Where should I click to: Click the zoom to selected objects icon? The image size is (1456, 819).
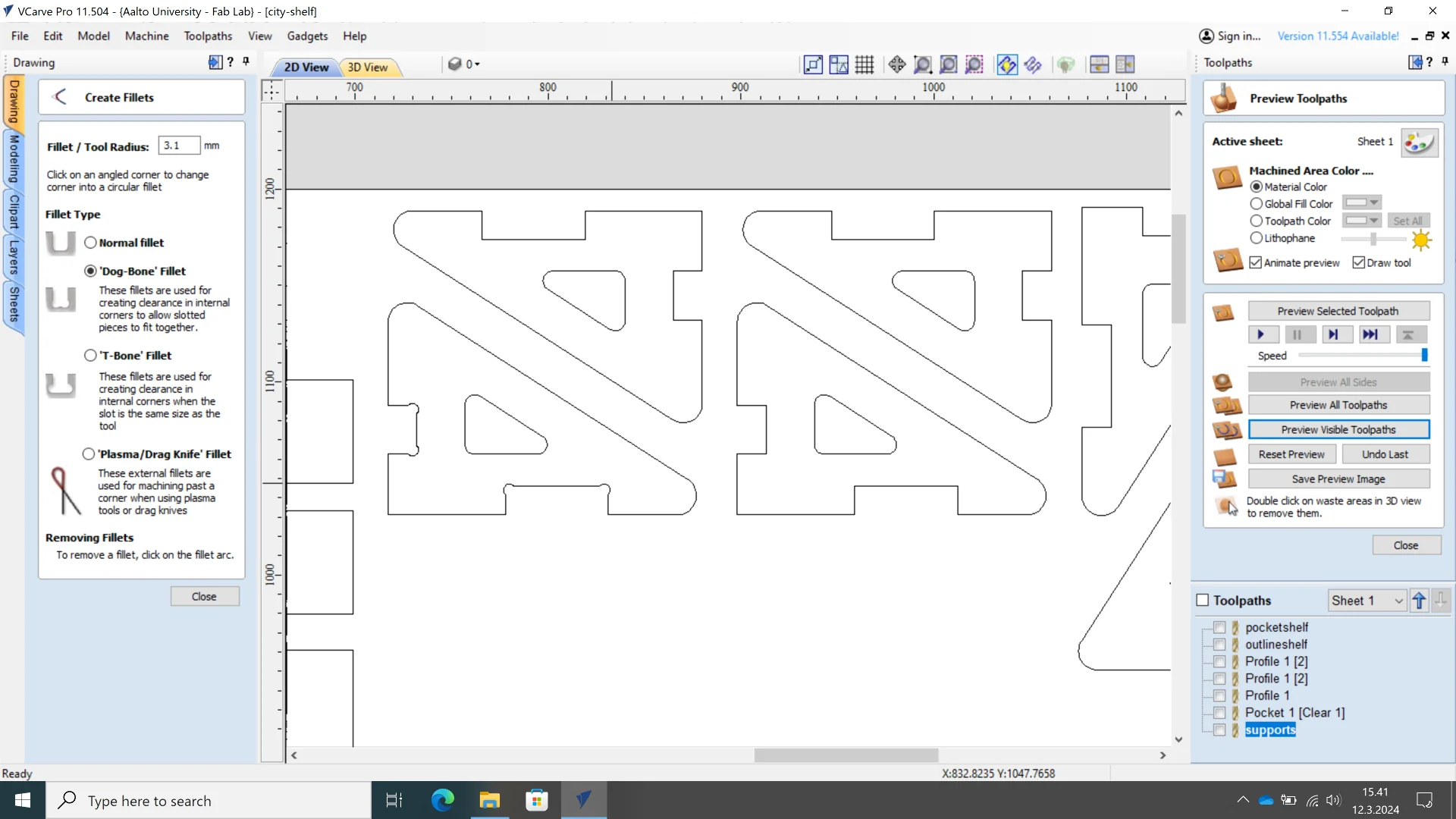(974, 64)
